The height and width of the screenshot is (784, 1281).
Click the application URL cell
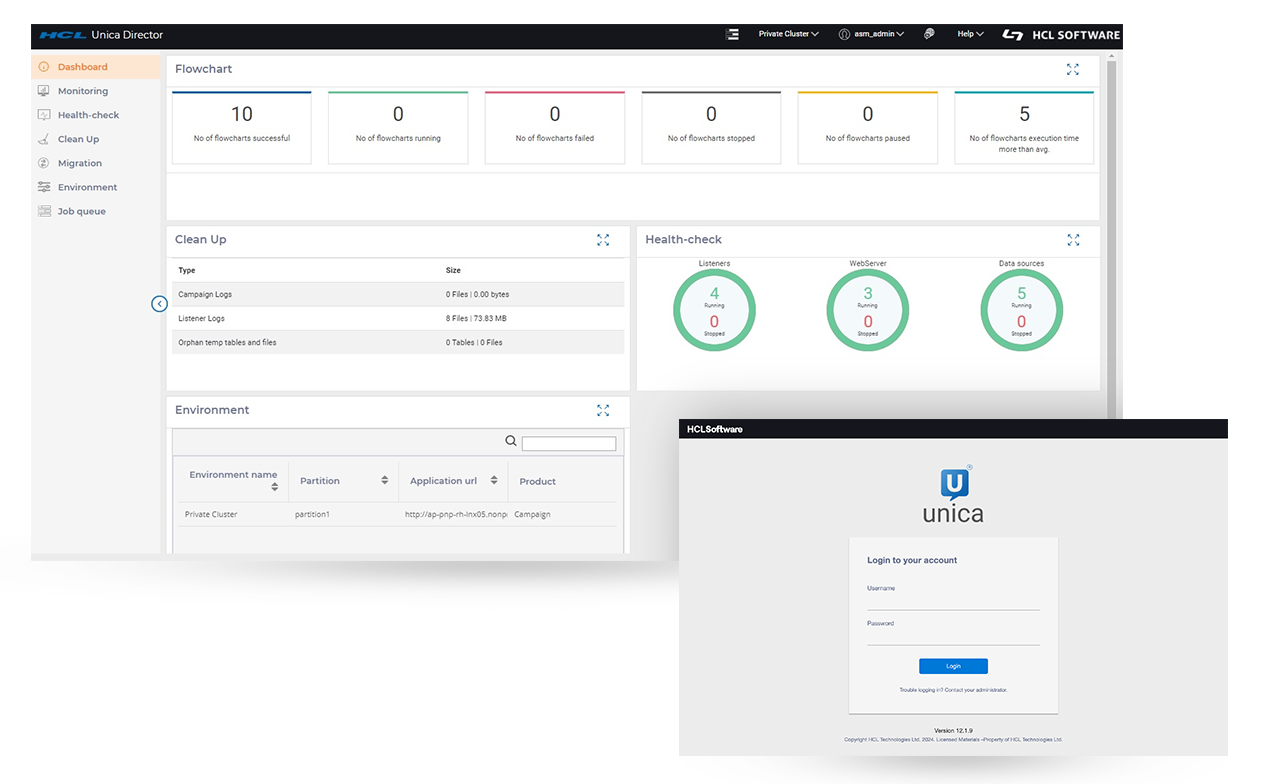click(x=456, y=514)
